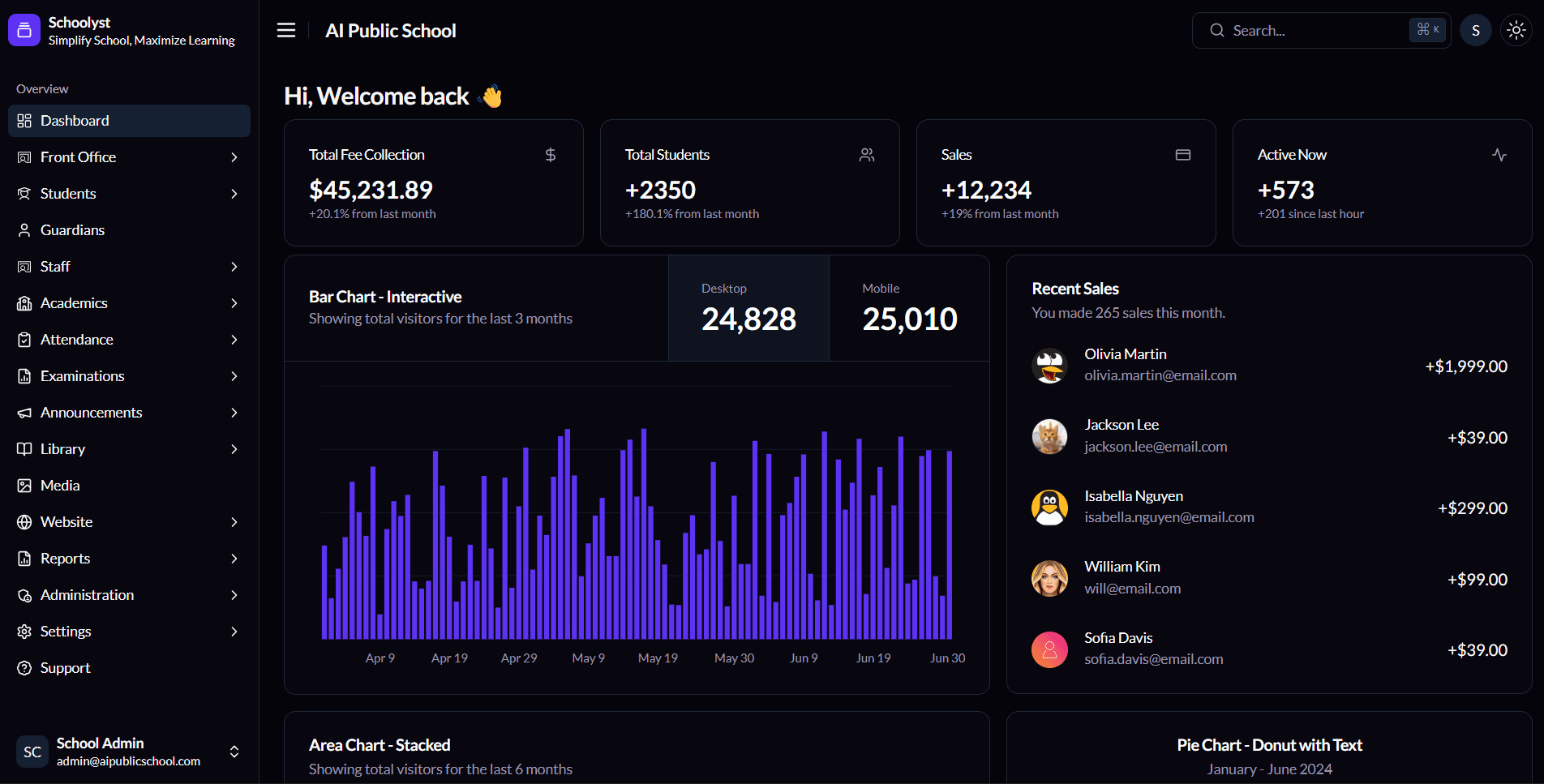
Task: Toggle the light/dark theme switch
Action: (1515, 30)
